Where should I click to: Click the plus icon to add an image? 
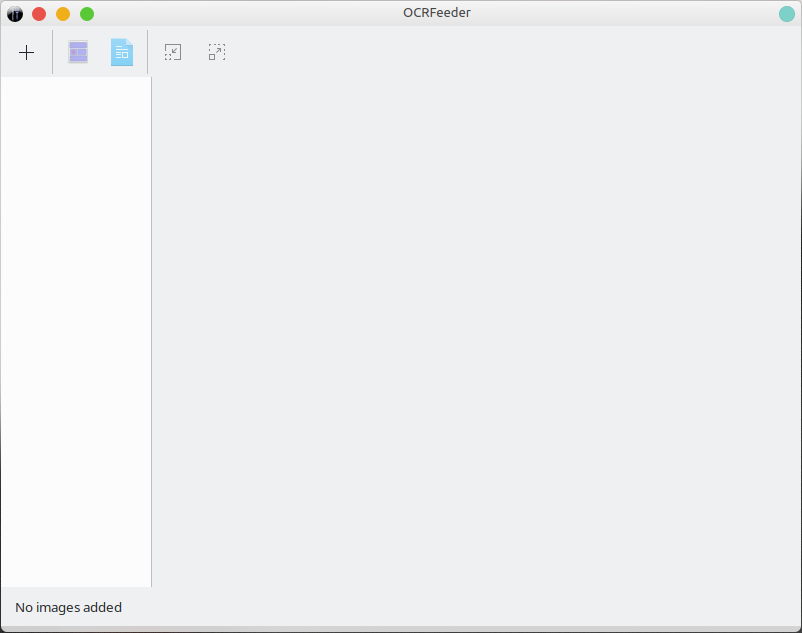click(27, 52)
